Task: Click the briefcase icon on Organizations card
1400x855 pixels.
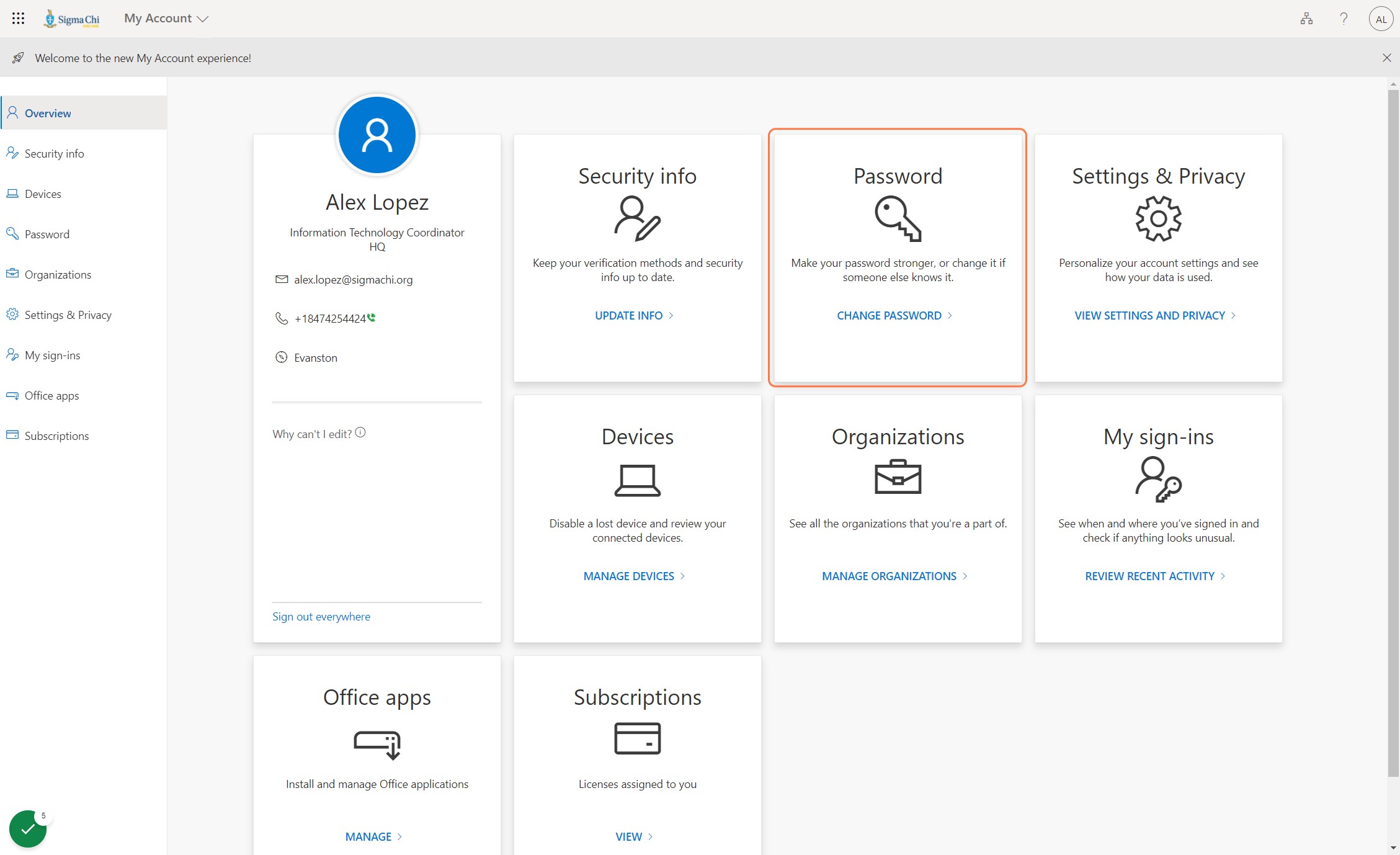Action: point(898,477)
